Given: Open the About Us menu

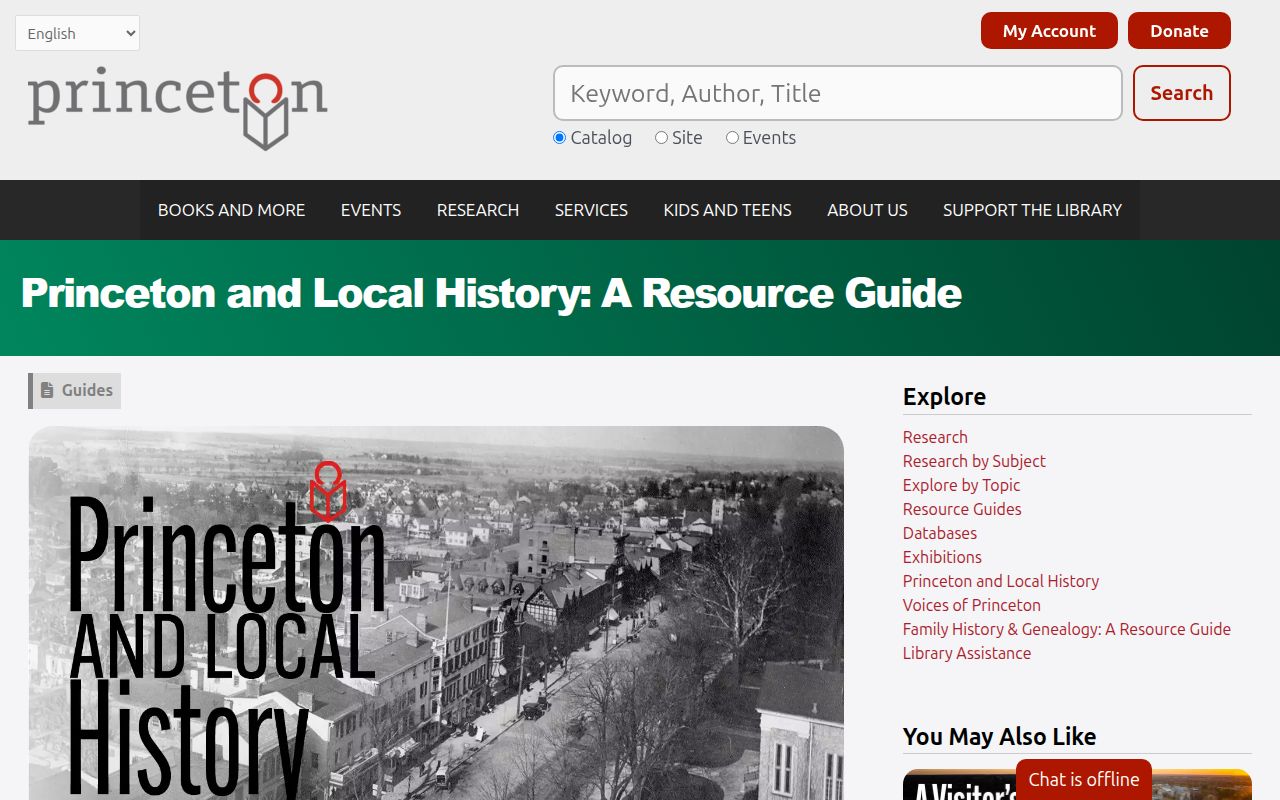Looking at the screenshot, I should (867, 210).
